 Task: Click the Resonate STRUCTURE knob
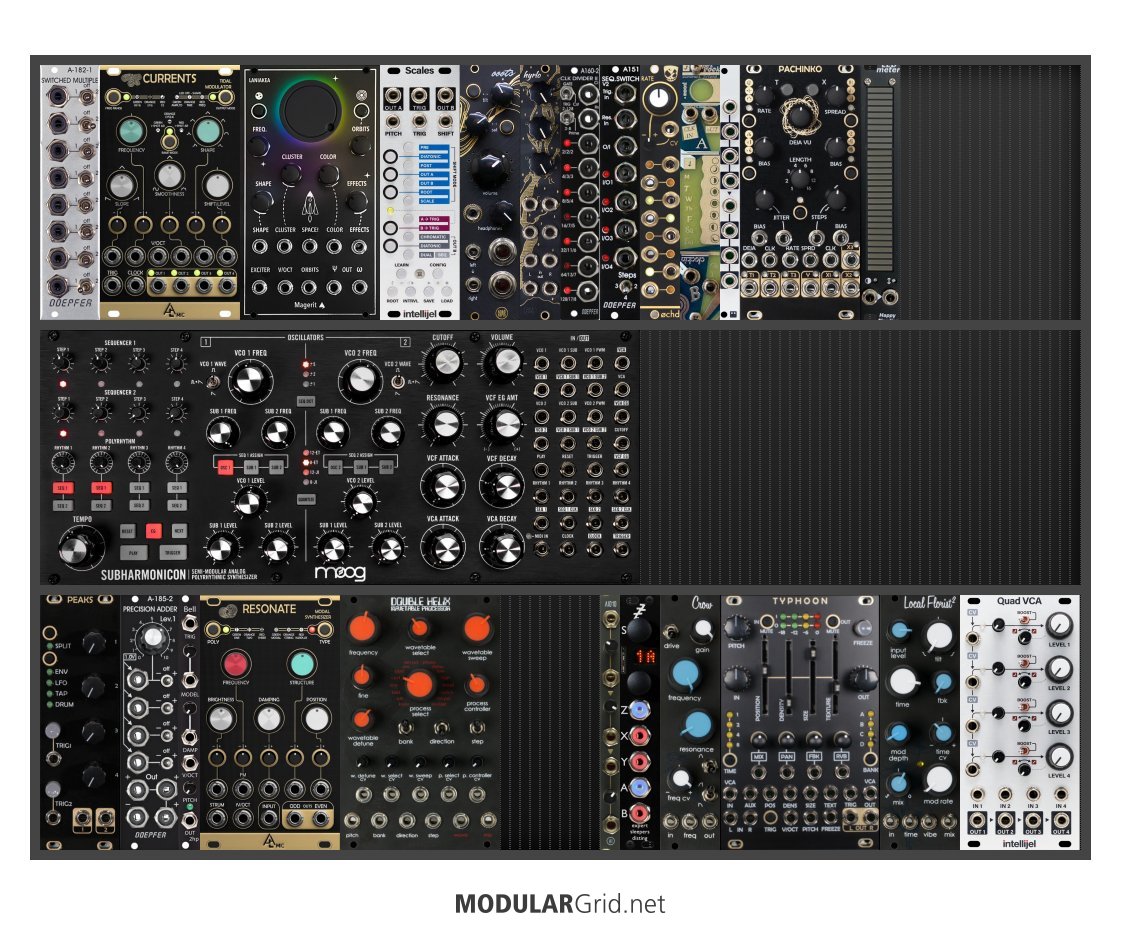pyautogui.click(x=301, y=664)
